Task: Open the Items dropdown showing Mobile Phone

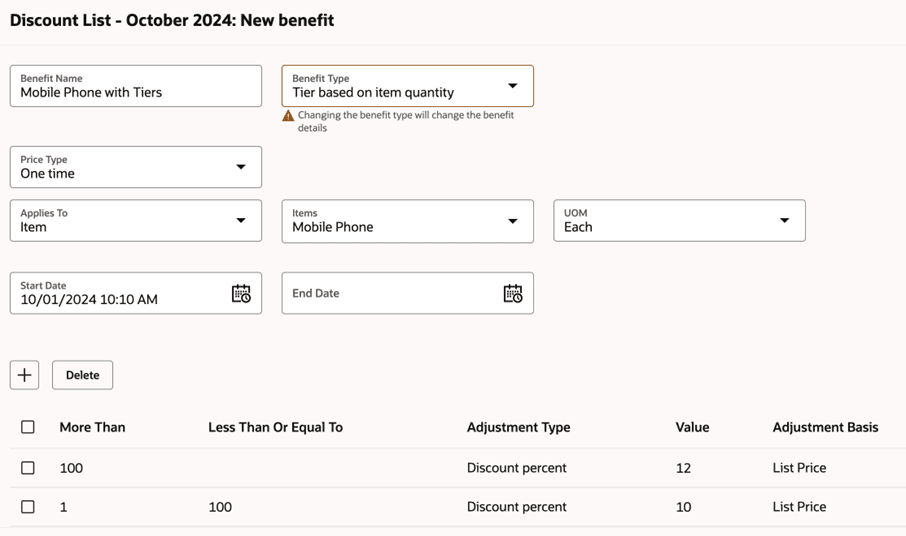Action: coord(512,220)
